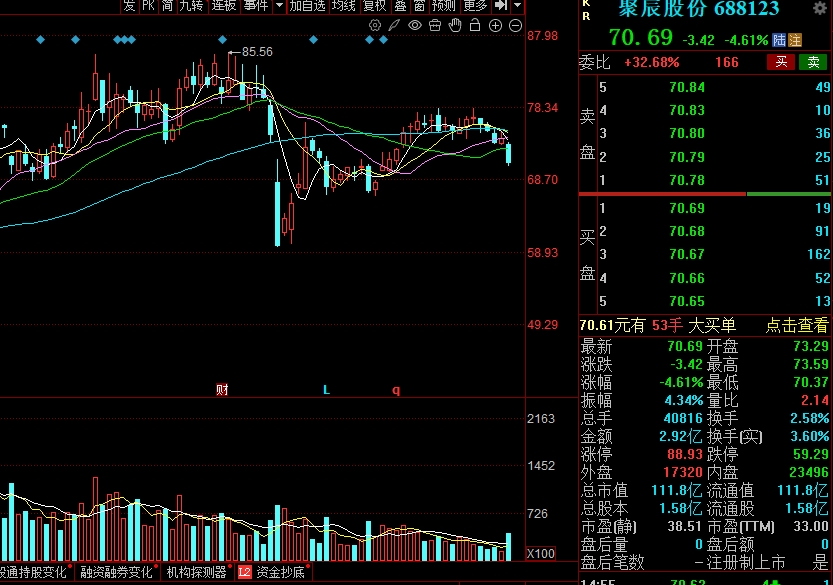This screenshot has width=833, height=585.
Task: Click the red L2 badge on 资金抄底
Action: pos(244,572)
